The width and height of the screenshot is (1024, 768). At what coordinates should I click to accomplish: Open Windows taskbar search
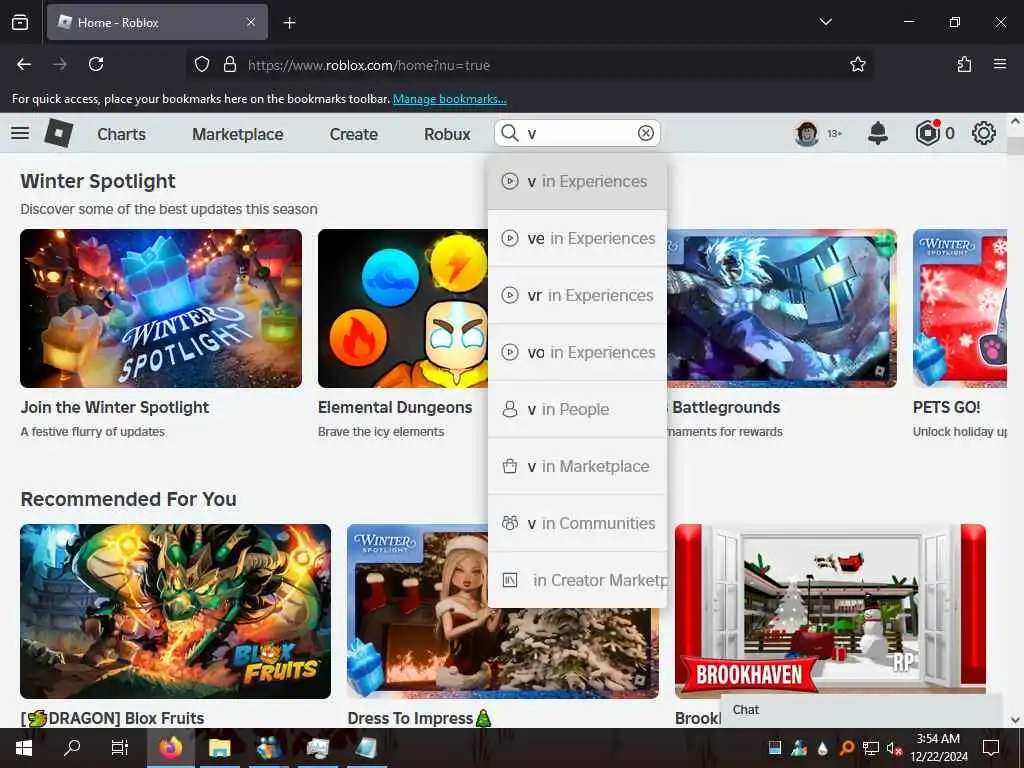(72, 748)
